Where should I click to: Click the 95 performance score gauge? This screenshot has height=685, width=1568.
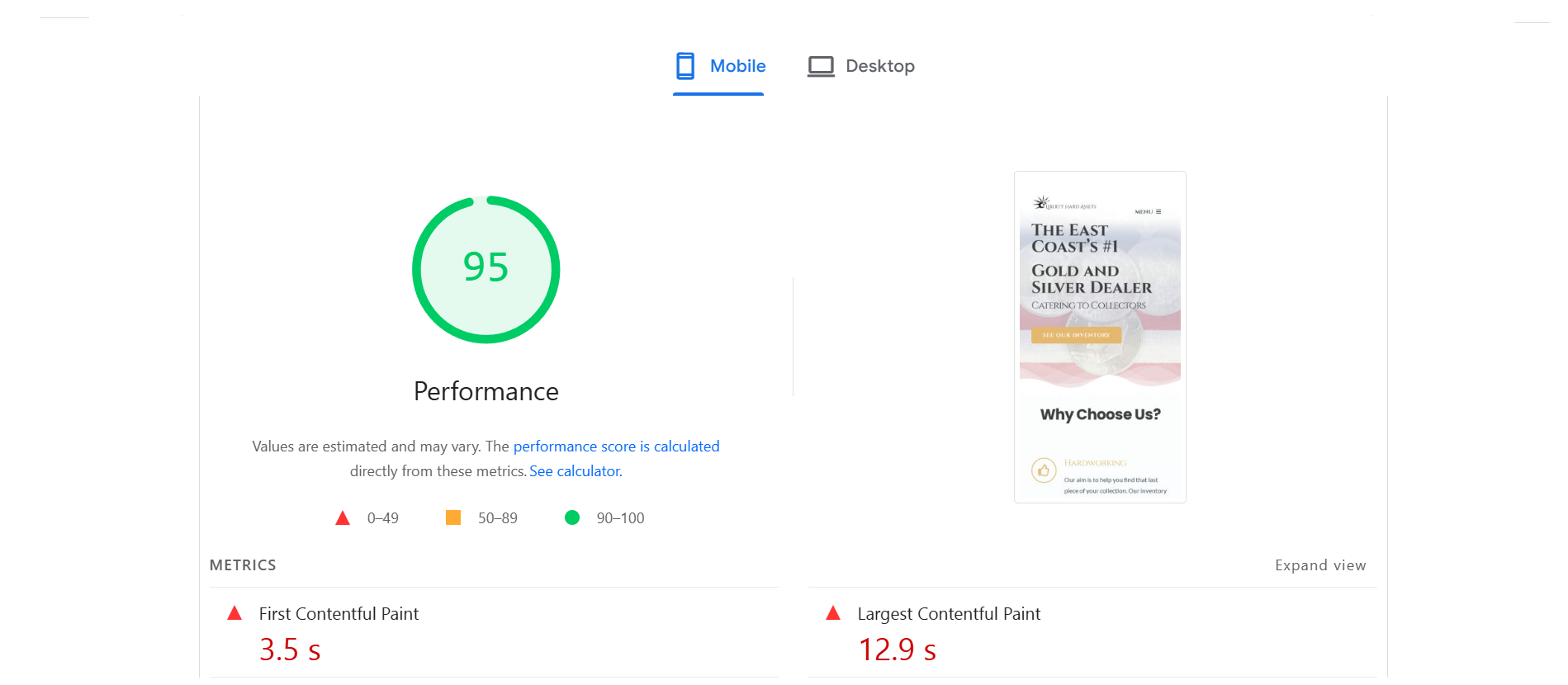(x=486, y=269)
